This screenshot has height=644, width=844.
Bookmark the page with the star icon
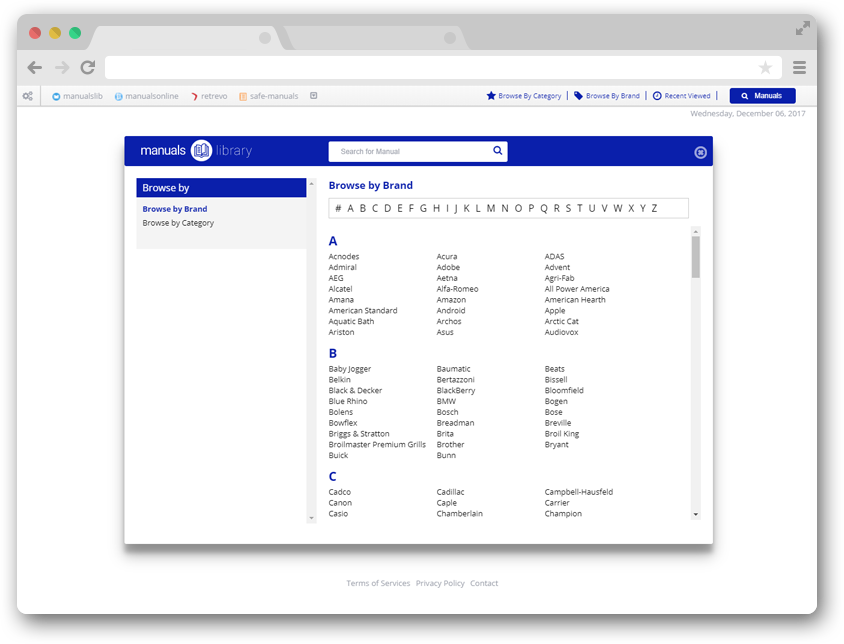coord(765,67)
